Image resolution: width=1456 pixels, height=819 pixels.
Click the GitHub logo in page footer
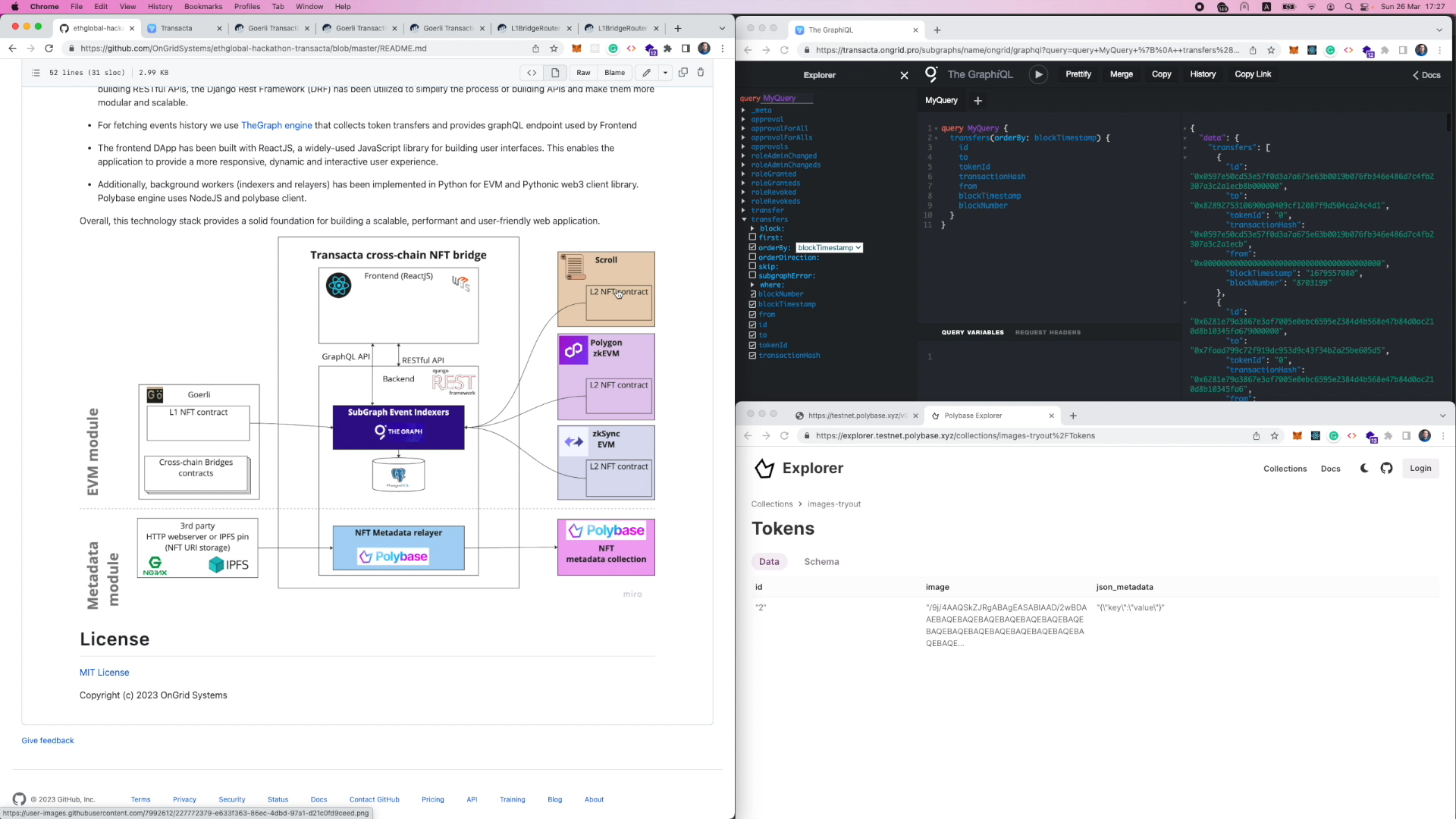pyautogui.click(x=19, y=799)
